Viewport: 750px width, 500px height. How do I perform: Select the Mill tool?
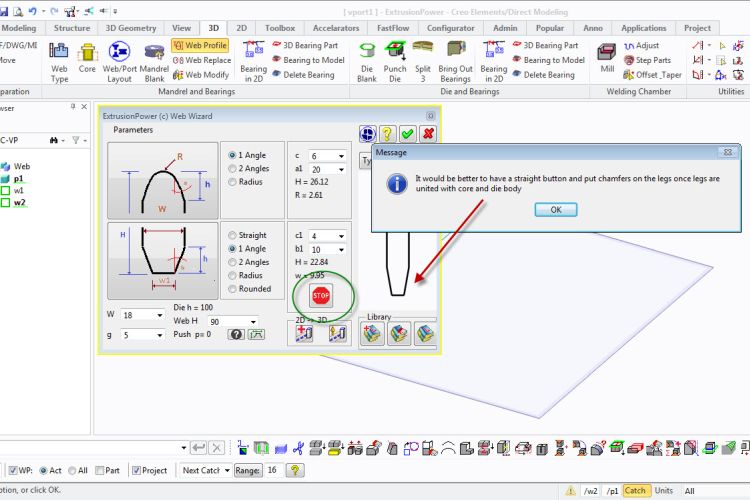coord(607,58)
